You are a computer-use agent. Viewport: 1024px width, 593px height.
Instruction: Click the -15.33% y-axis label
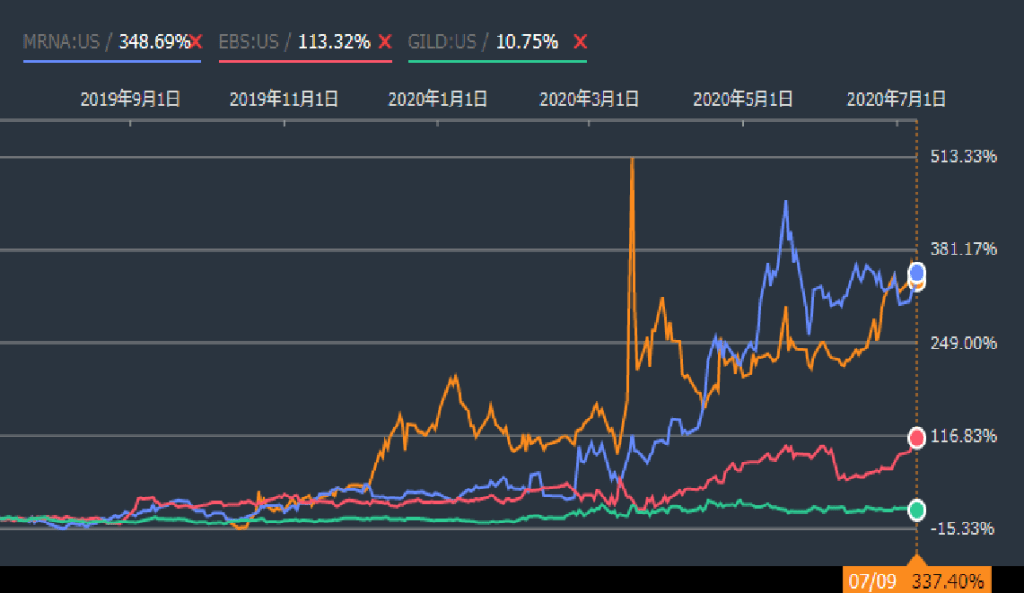[963, 528]
